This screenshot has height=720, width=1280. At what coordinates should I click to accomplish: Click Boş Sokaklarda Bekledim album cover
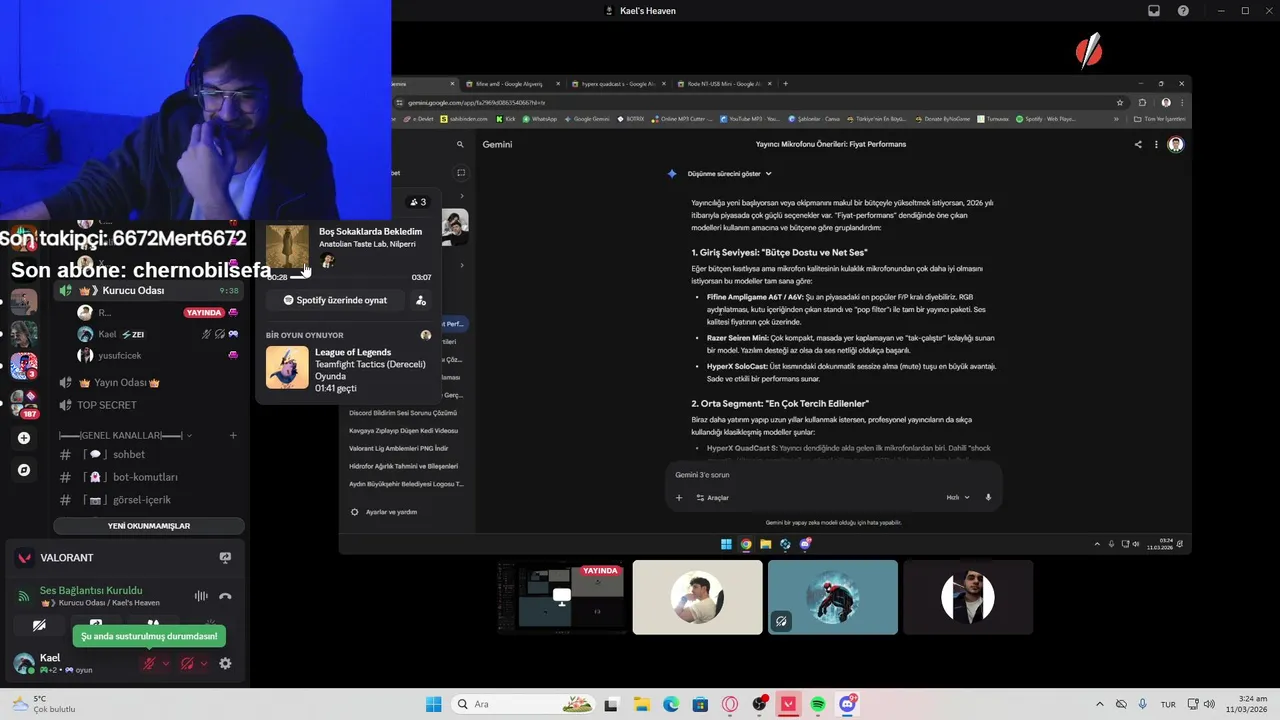[287, 246]
